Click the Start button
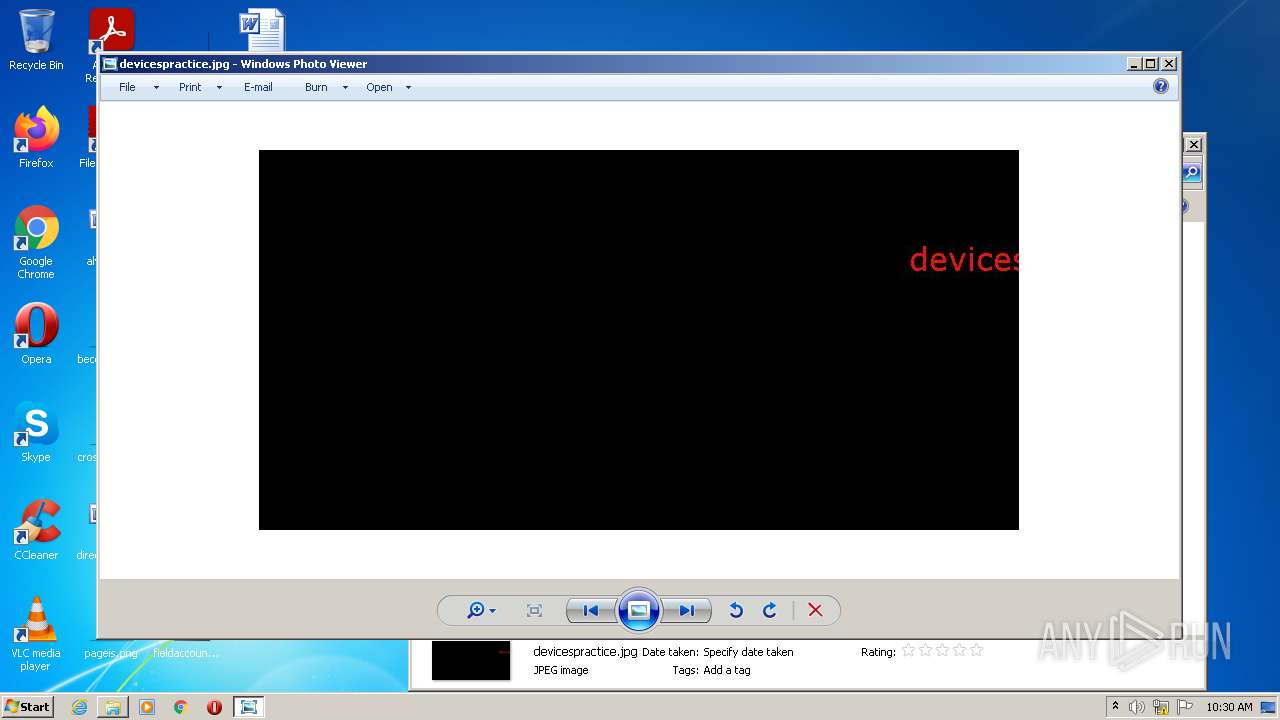The image size is (1280, 720). click(27, 707)
